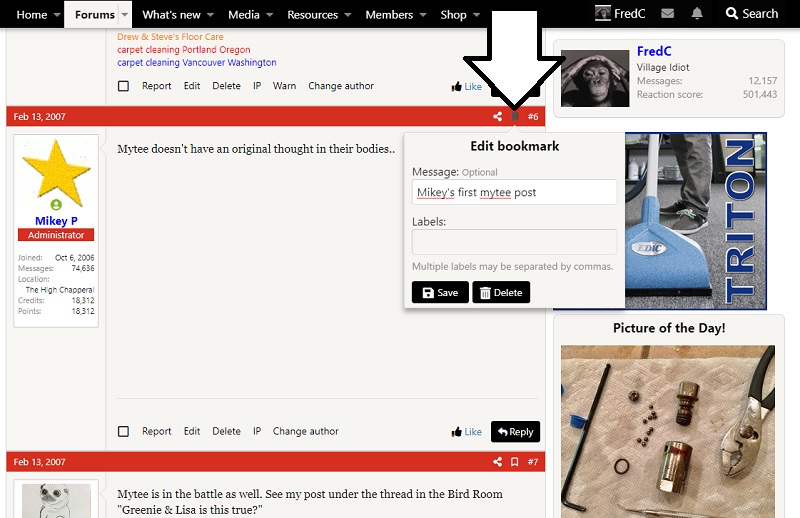Tick the select checkbox above post #6

(124, 86)
